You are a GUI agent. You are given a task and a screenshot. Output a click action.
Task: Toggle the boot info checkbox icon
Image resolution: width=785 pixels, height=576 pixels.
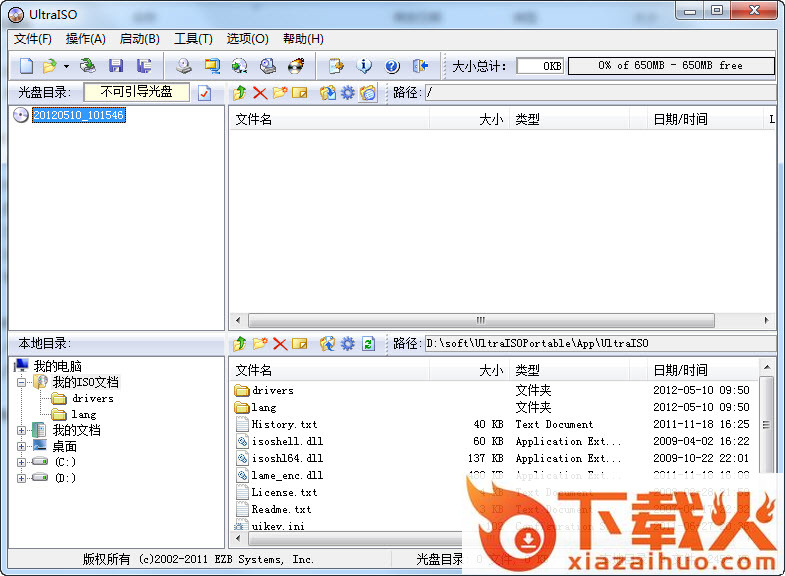click(x=205, y=93)
